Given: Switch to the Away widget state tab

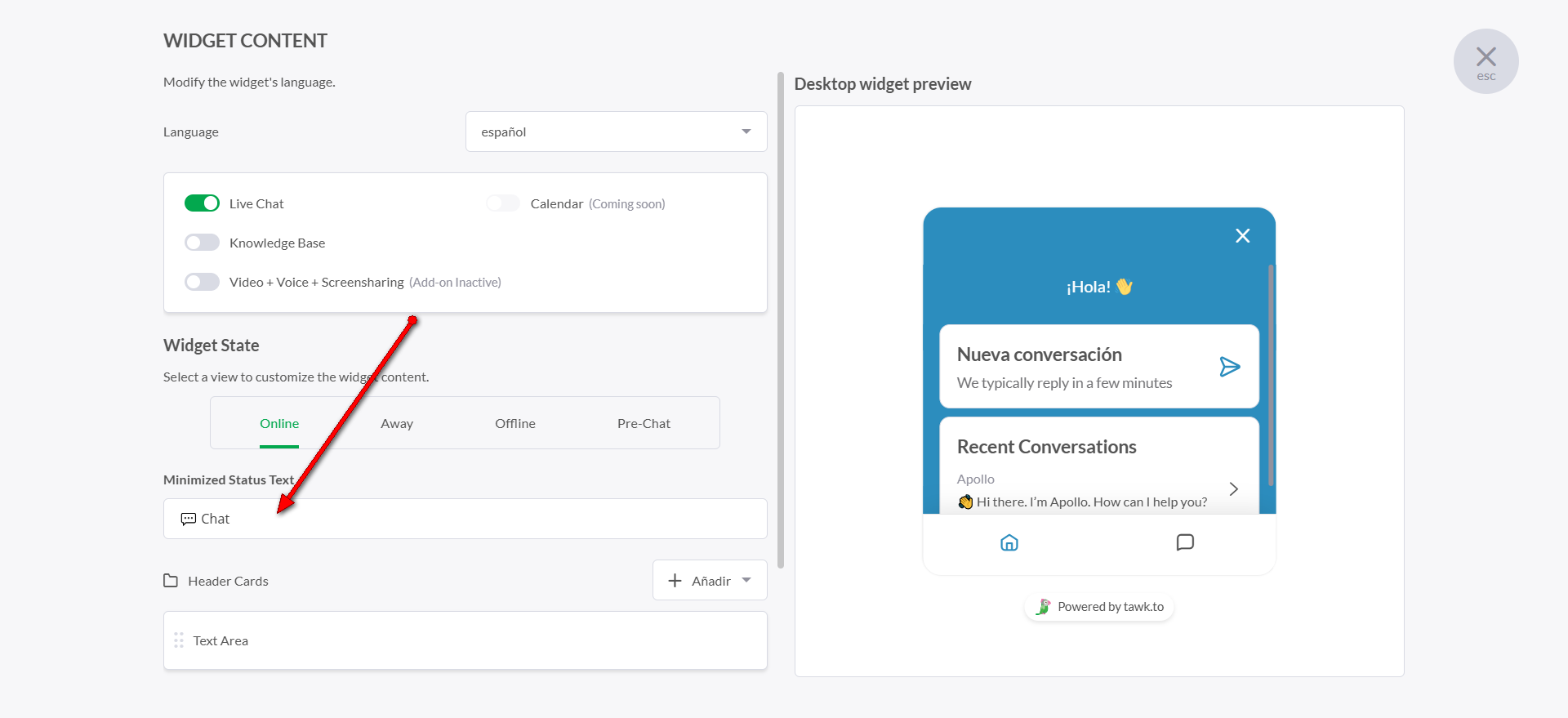Looking at the screenshot, I should pyautogui.click(x=397, y=423).
